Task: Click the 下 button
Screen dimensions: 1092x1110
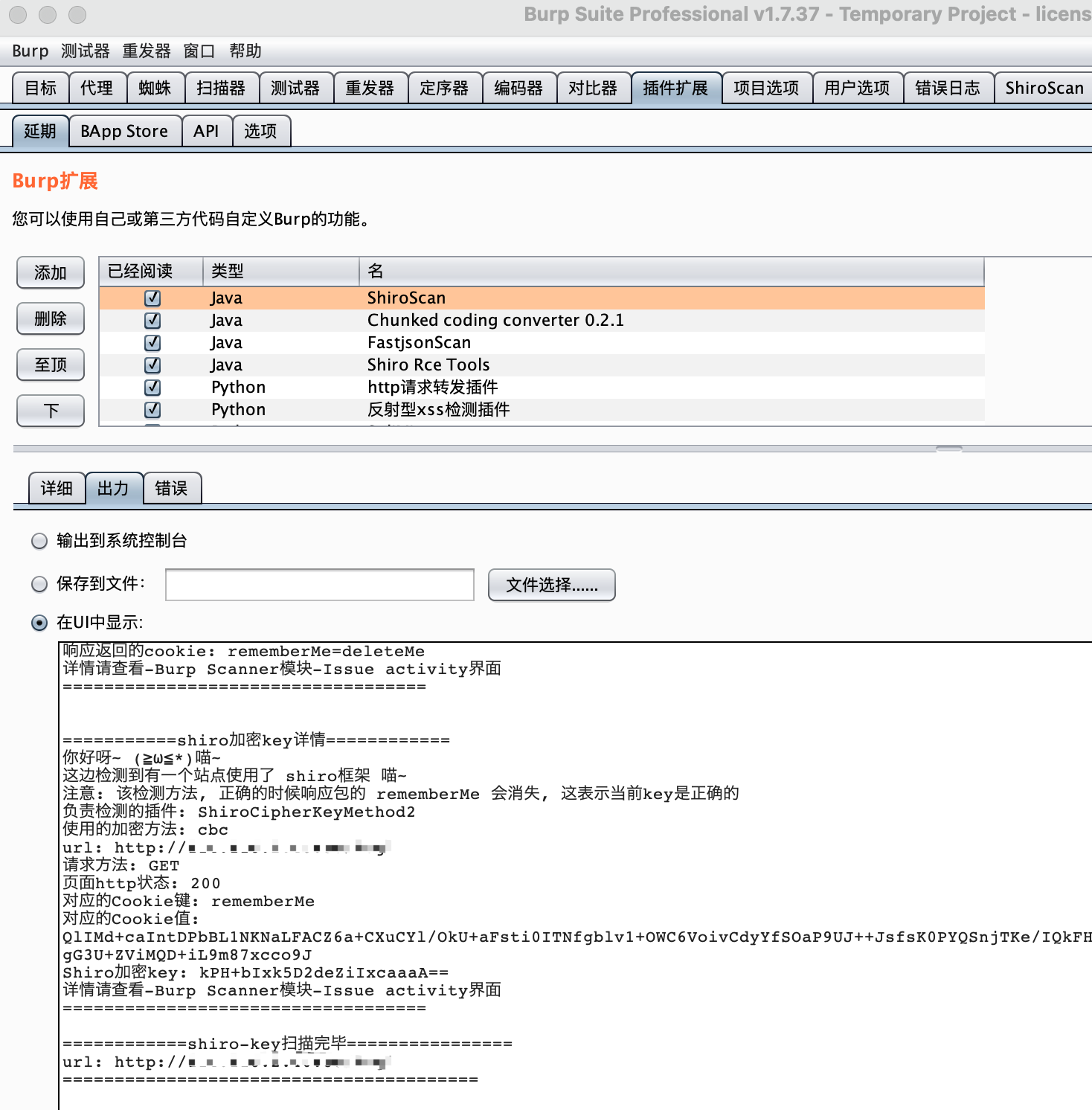Action: 51,411
